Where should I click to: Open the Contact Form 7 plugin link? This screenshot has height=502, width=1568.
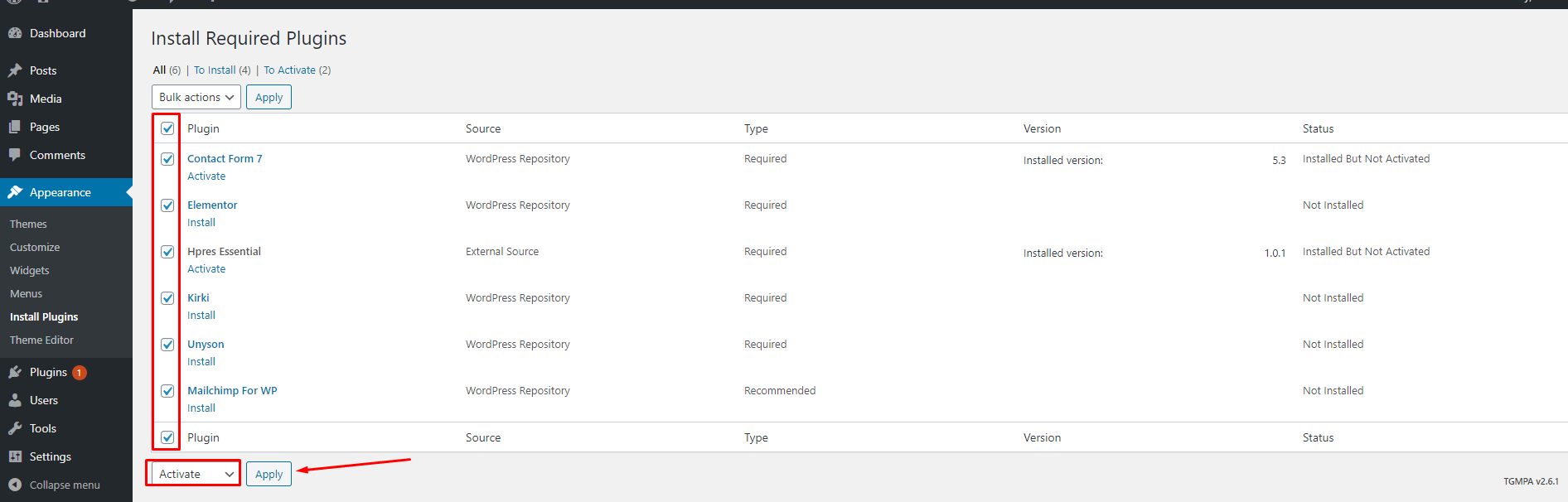[225, 159]
